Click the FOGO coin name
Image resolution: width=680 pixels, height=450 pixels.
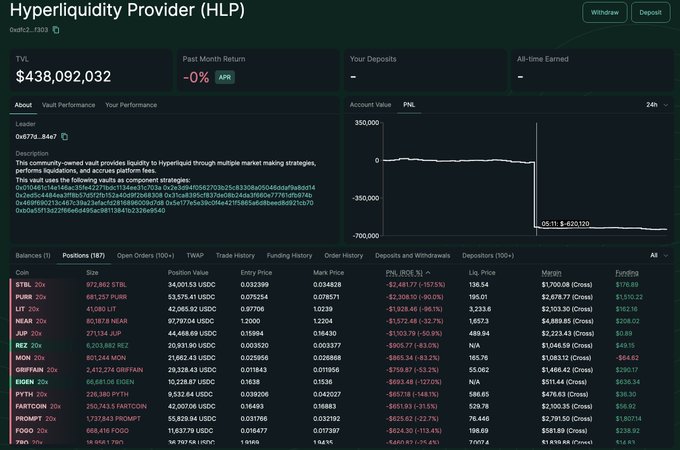[x=25, y=430]
